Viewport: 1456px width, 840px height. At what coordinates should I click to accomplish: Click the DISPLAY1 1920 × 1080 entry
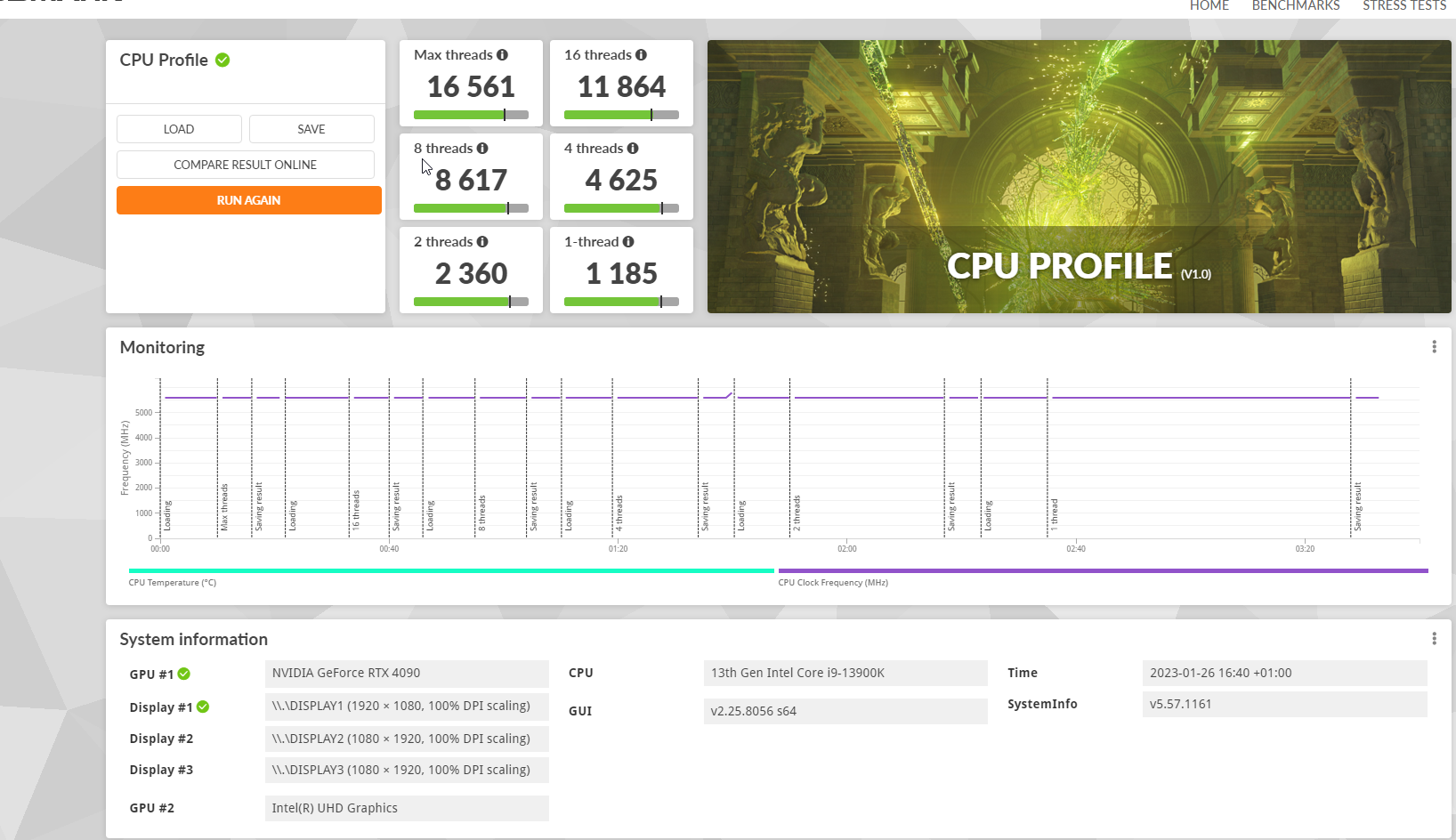pos(407,707)
